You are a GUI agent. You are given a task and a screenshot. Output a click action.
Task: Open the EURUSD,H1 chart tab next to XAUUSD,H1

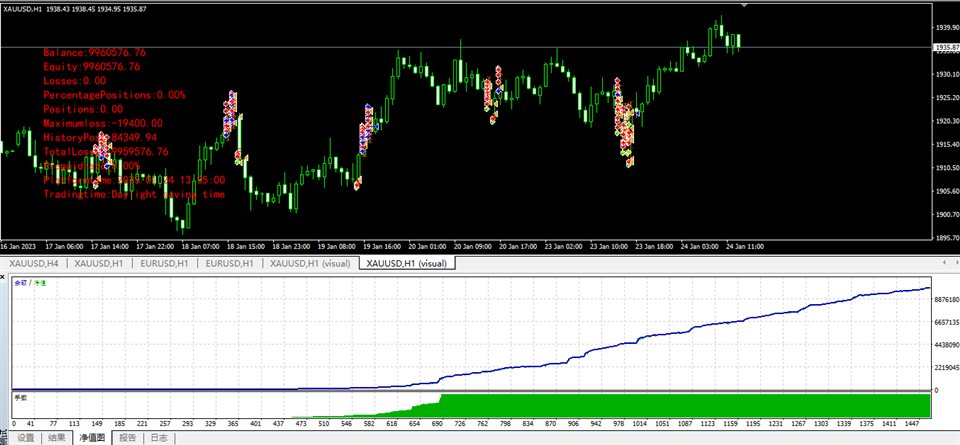click(163, 263)
